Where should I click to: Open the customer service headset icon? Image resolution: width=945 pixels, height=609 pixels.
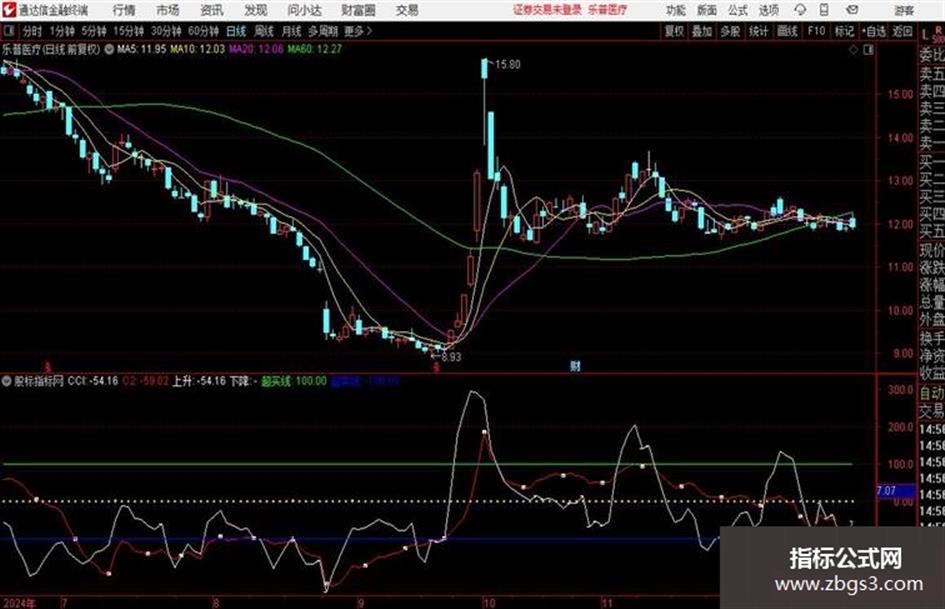[x=800, y=10]
